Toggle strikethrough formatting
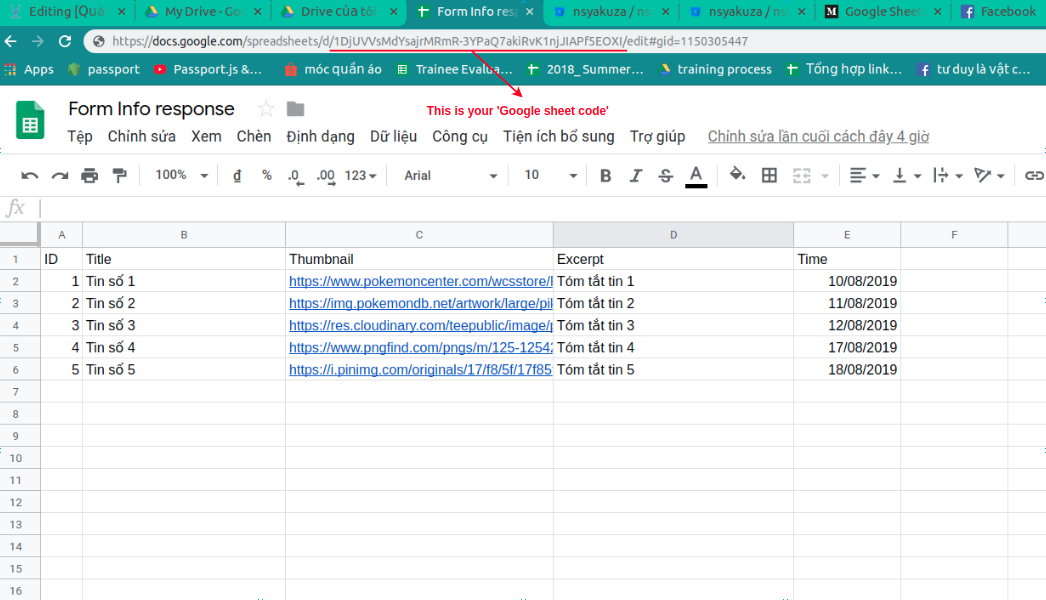This screenshot has height=600, width=1046. (665, 176)
